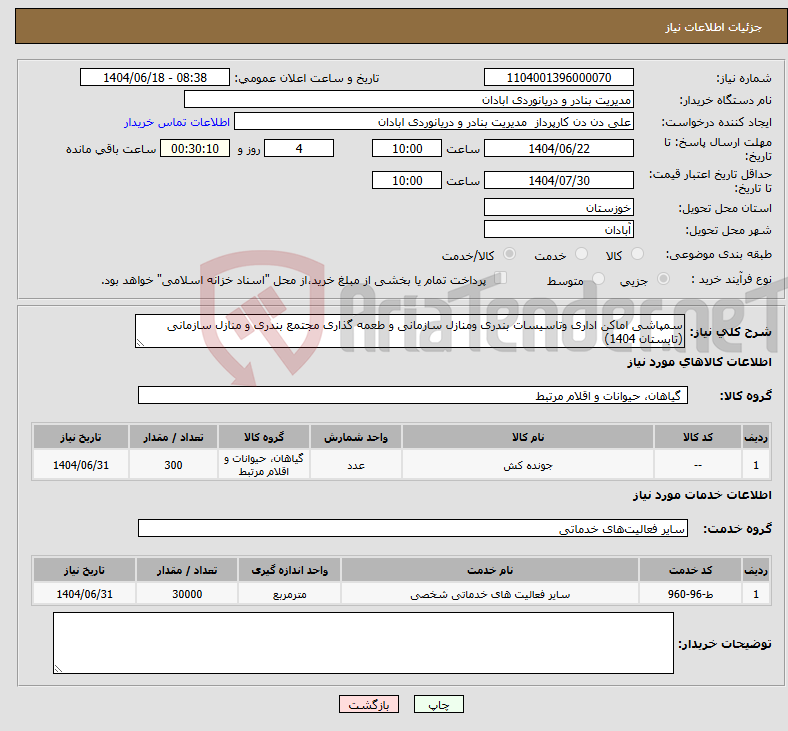This screenshot has width=788, height=731.
Task: Click the service code ط-96-960 cell
Action: [689, 594]
